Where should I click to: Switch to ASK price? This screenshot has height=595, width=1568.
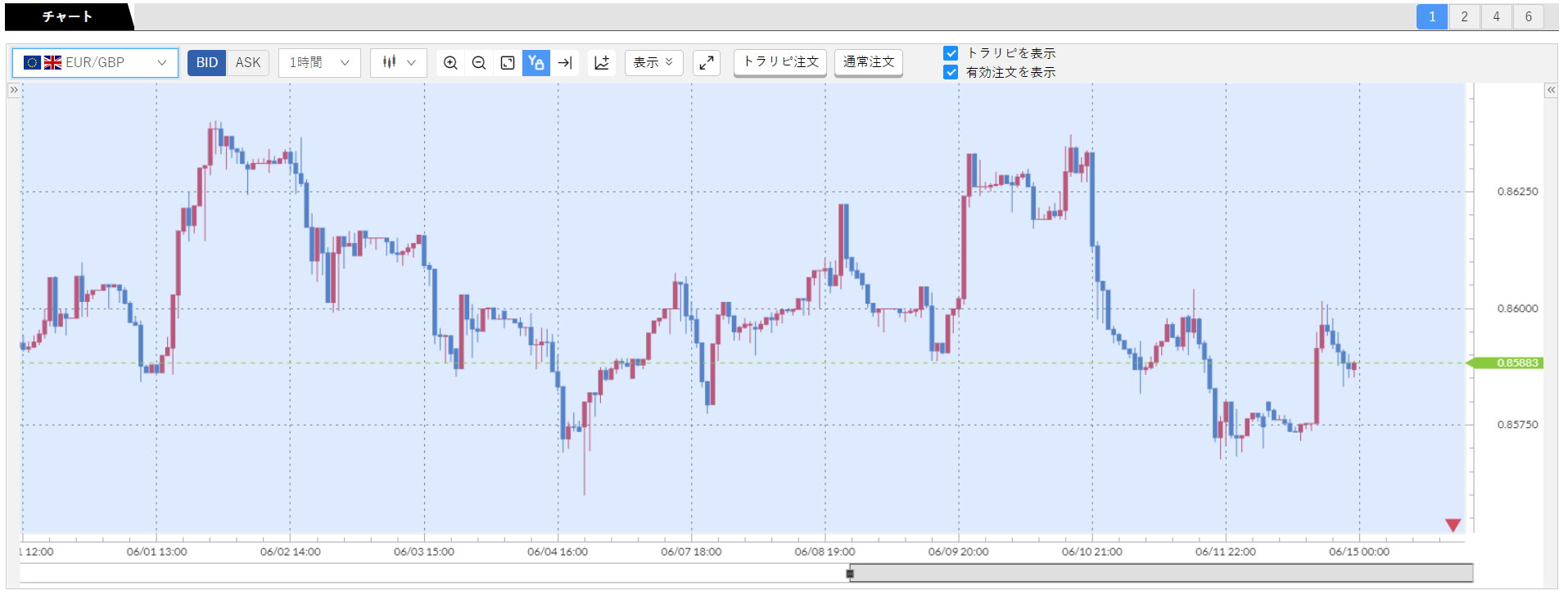pyautogui.click(x=248, y=63)
